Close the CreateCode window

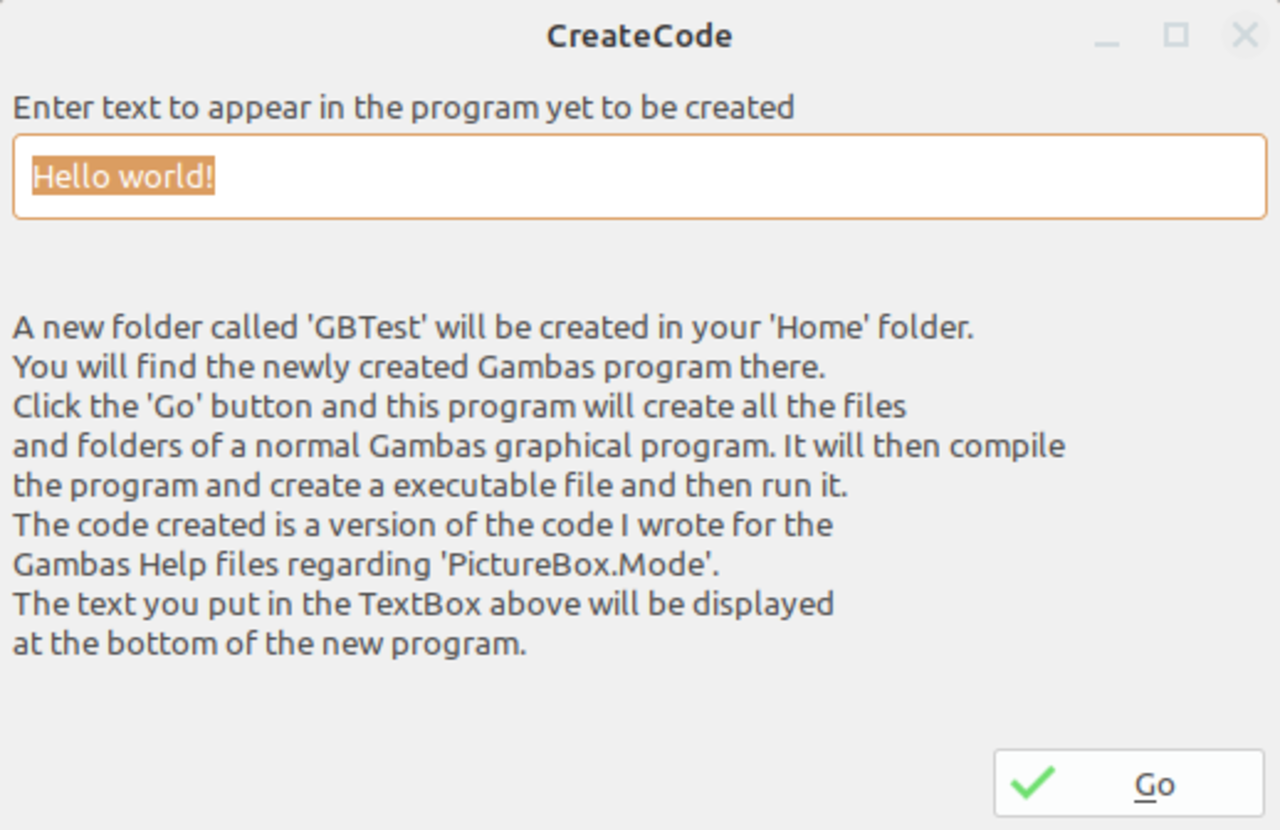point(1245,36)
